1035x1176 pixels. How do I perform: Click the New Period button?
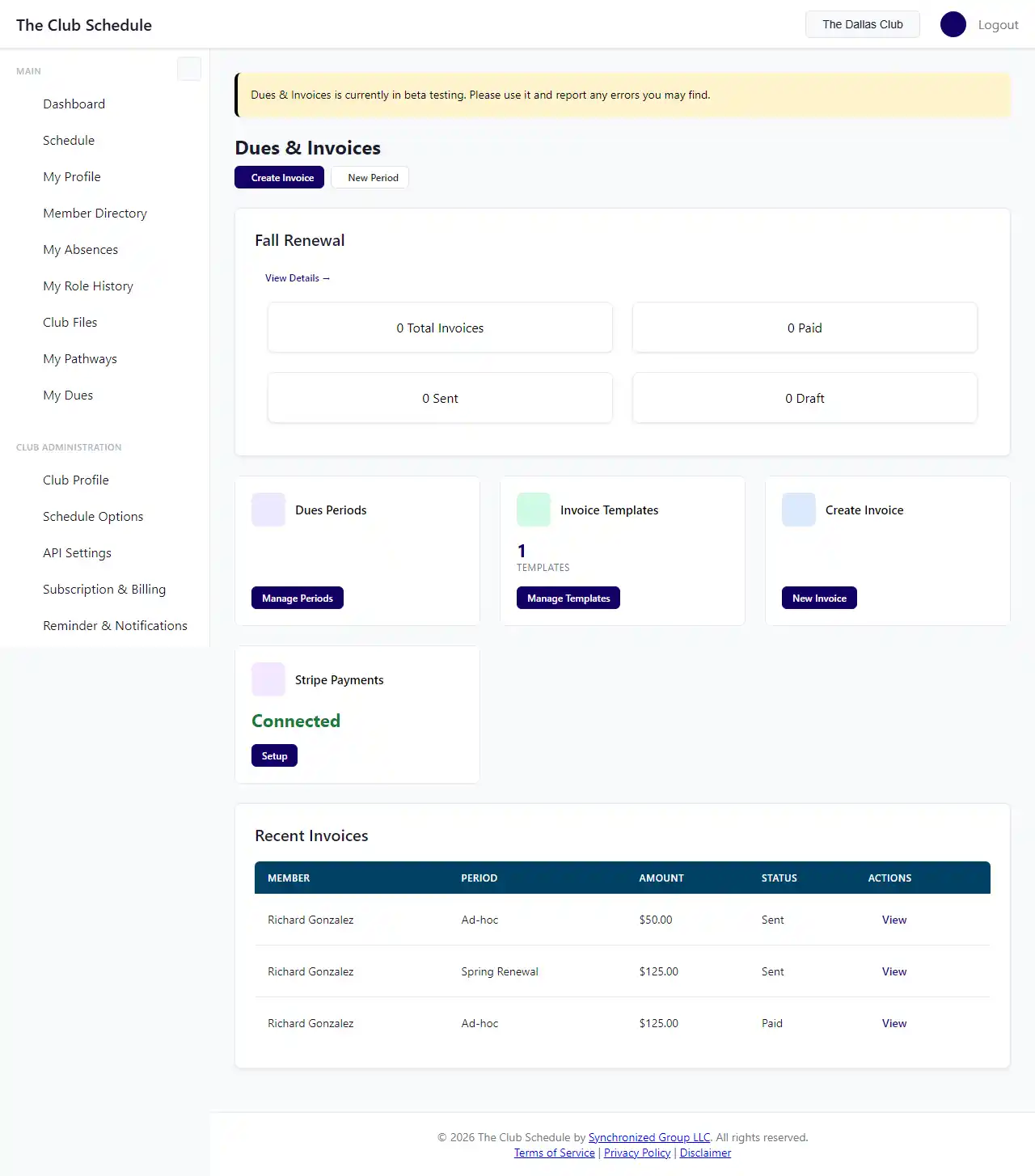[x=373, y=178]
